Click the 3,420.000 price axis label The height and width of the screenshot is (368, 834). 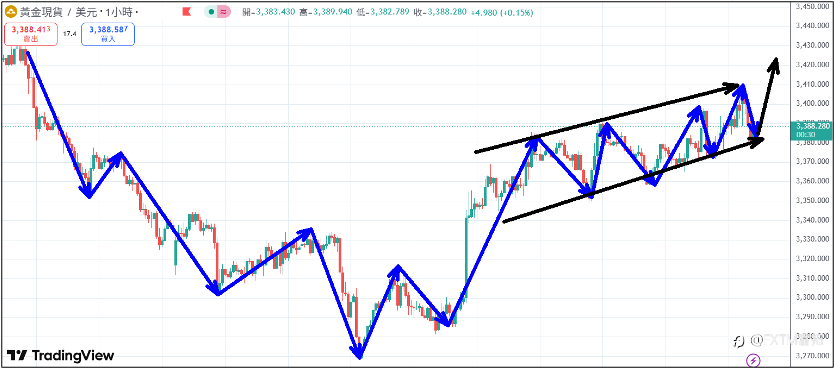(813, 64)
